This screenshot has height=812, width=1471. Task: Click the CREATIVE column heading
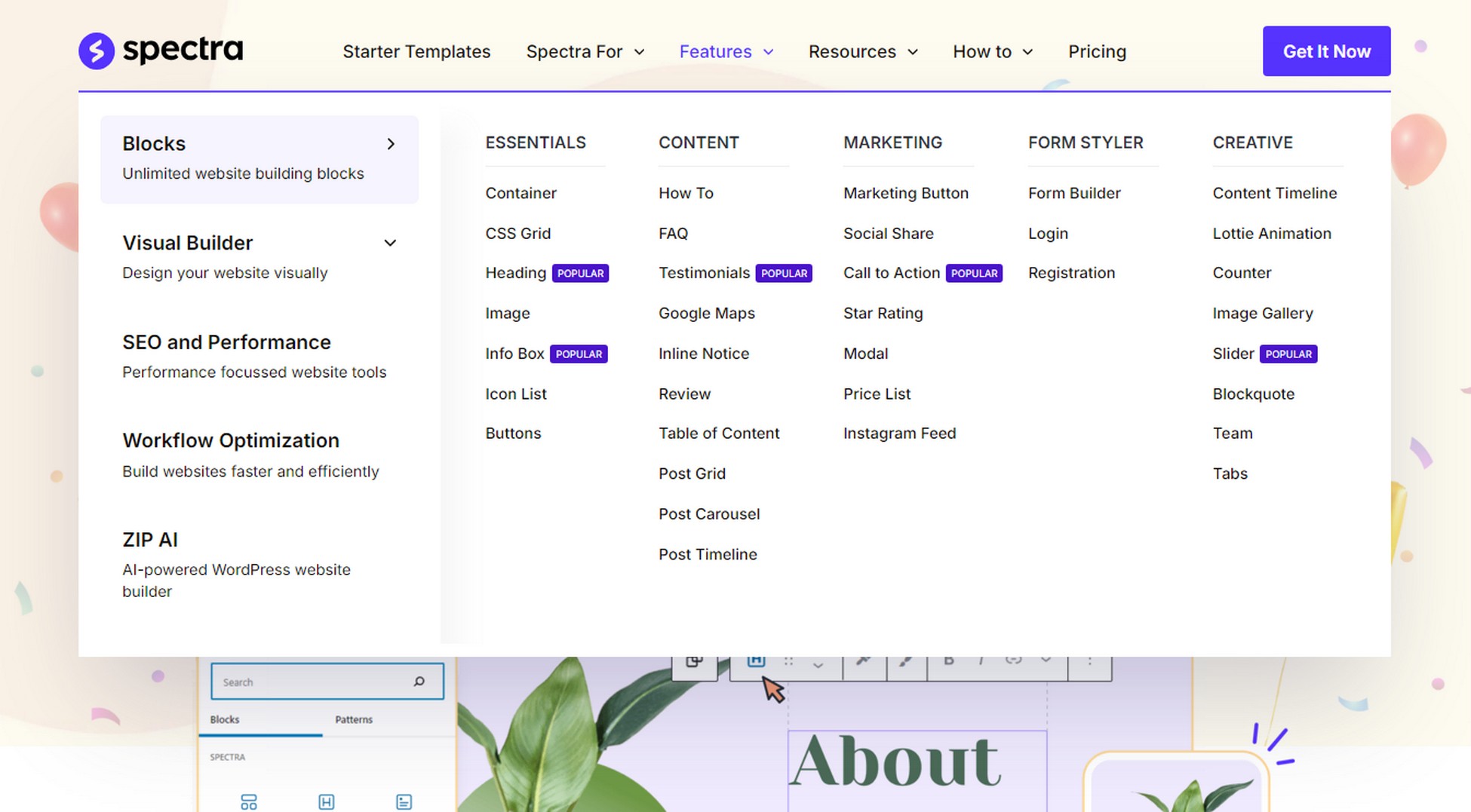(1252, 142)
